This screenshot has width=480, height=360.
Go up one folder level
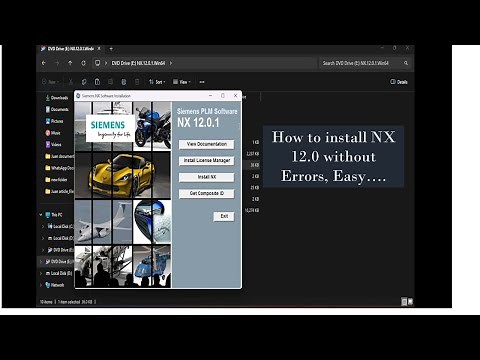(x=70, y=63)
